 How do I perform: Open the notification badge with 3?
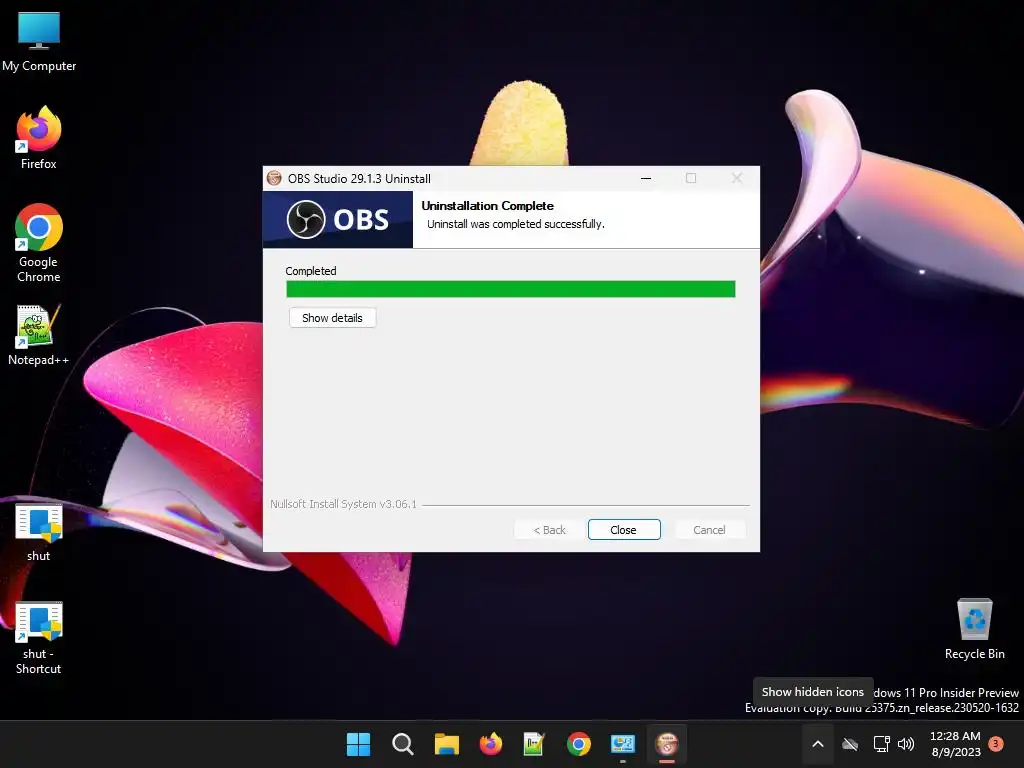[x=996, y=743]
